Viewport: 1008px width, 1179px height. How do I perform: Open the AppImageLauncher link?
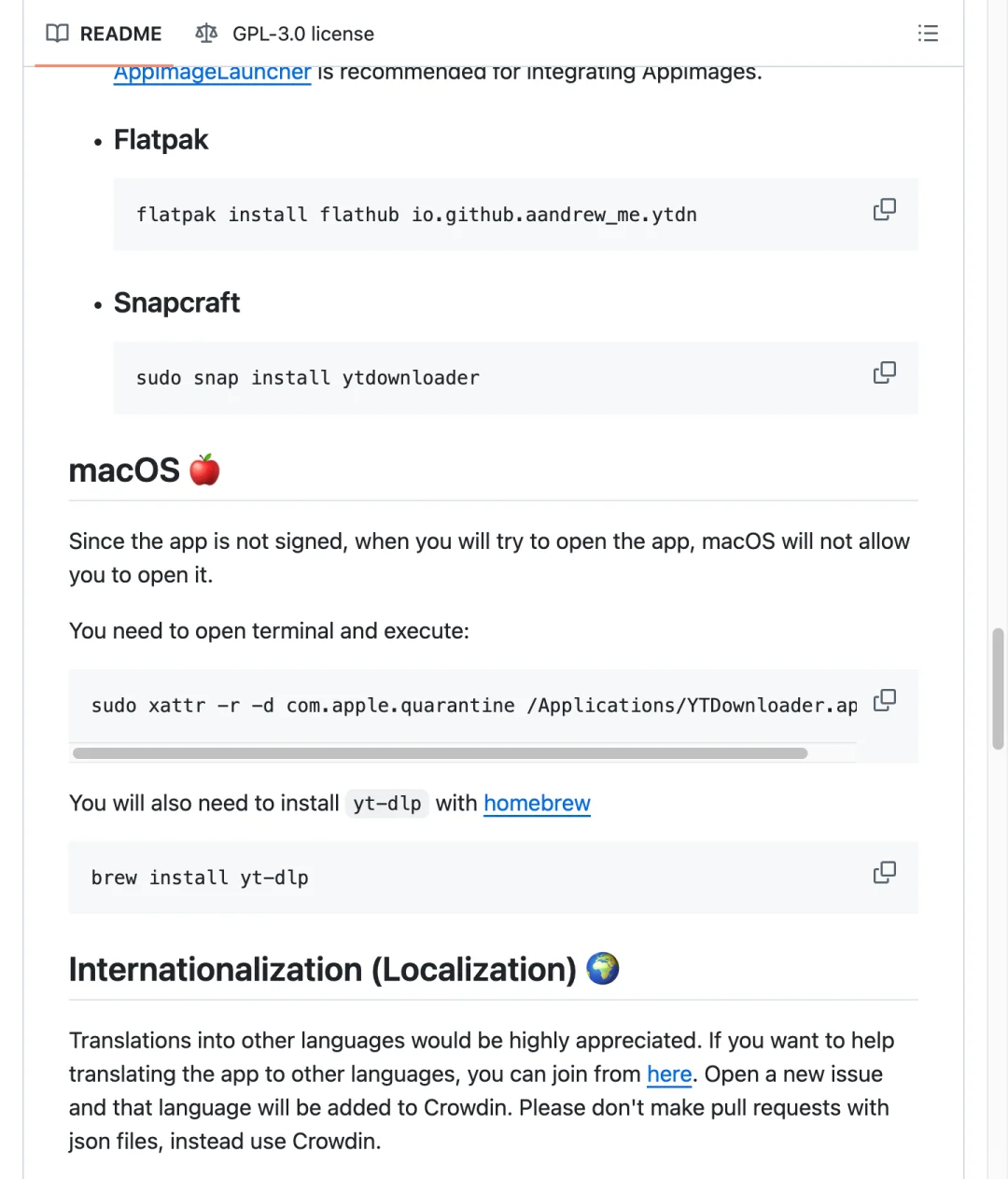212,74
